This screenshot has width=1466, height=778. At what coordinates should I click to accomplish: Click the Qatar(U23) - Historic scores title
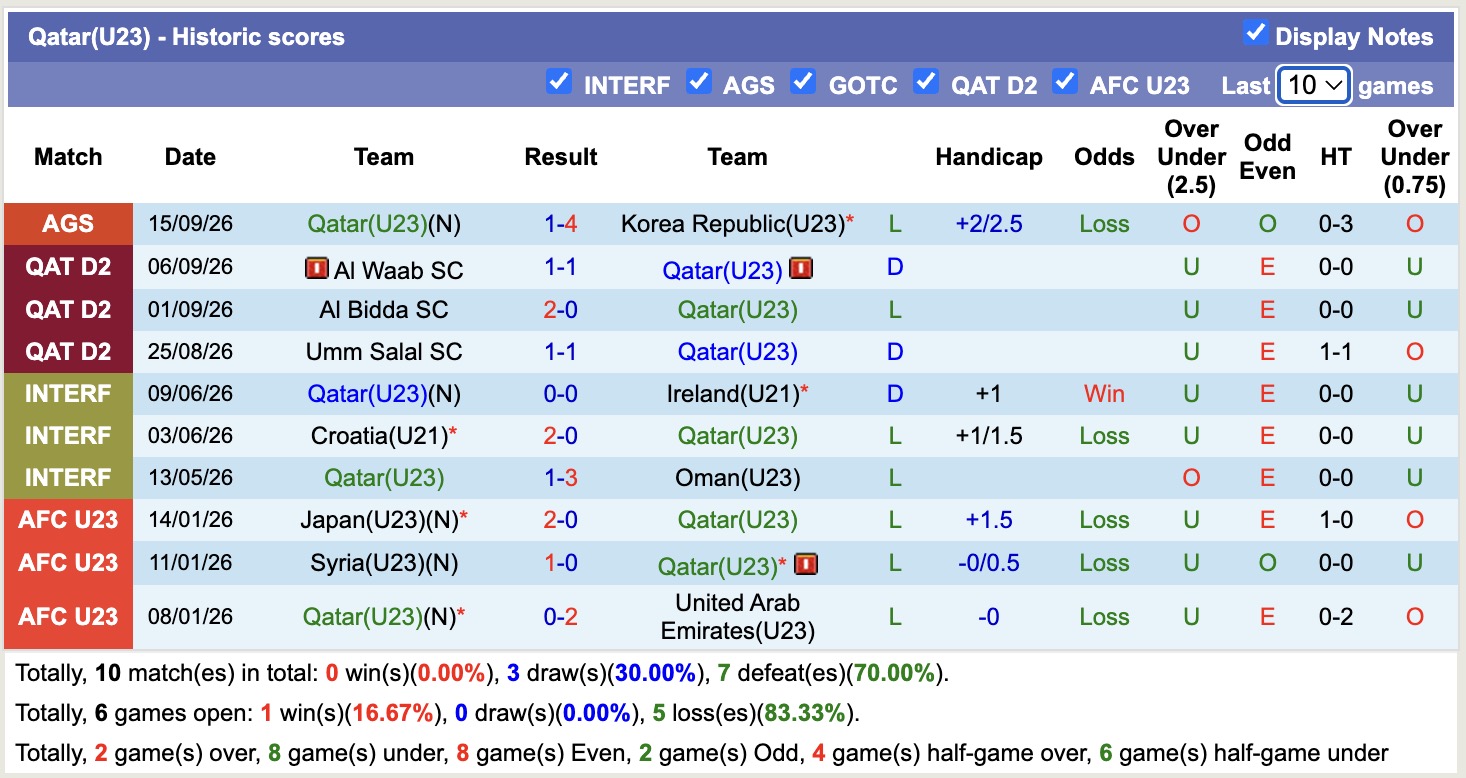click(x=186, y=37)
